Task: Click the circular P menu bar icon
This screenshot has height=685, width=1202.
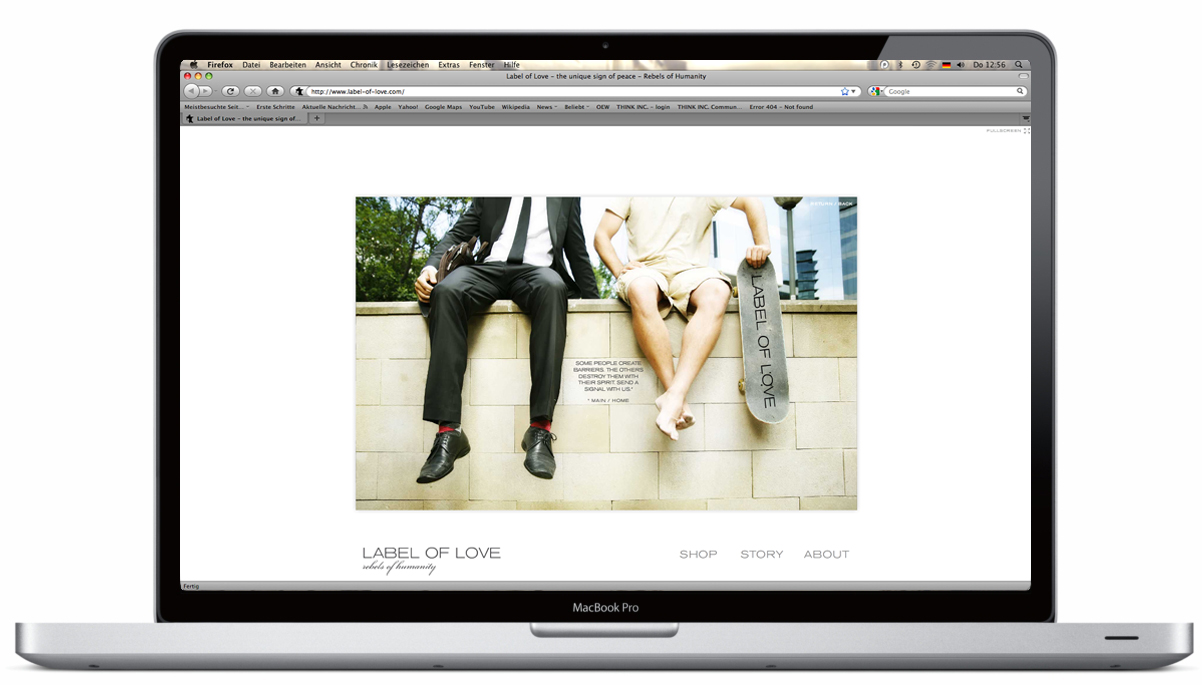Action: click(884, 65)
